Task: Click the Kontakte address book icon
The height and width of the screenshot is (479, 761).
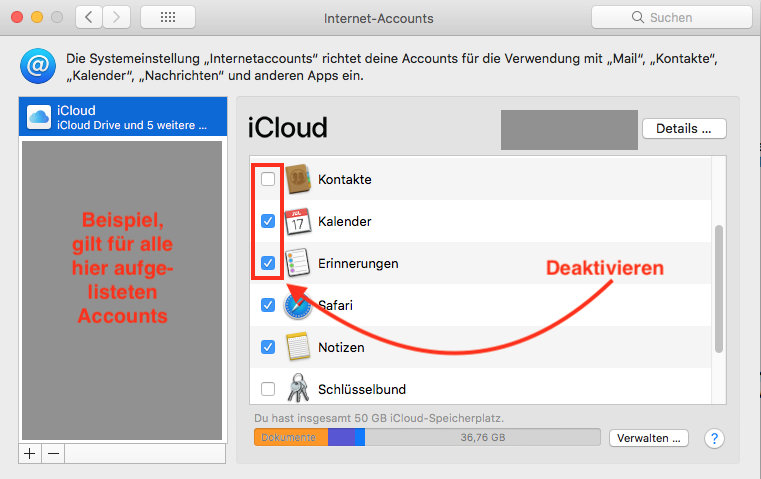Action: (x=298, y=179)
